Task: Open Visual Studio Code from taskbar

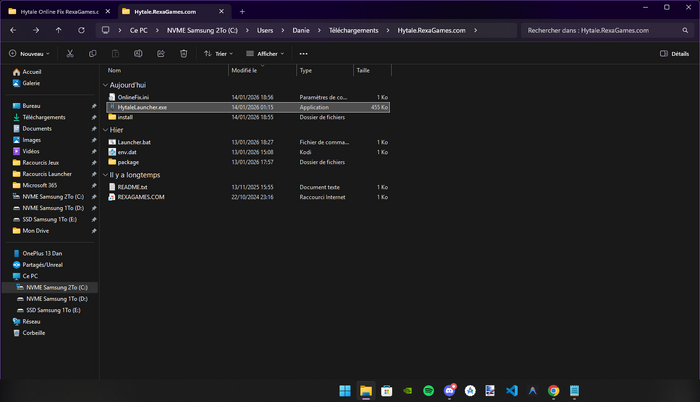Action: (x=512, y=391)
